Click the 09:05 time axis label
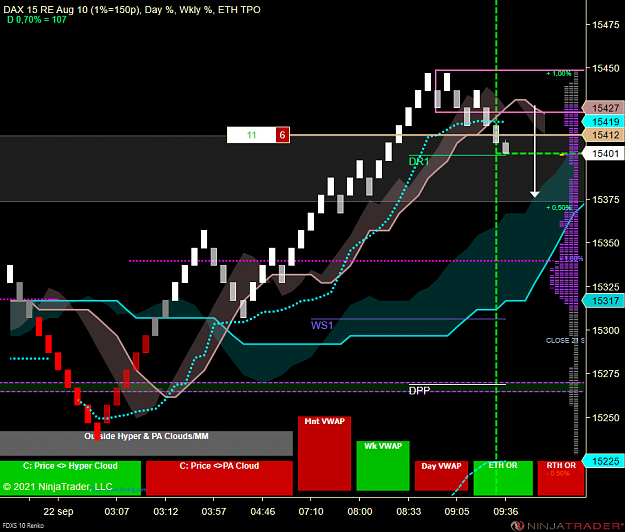This screenshot has width=625, height=532. [x=457, y=512]
